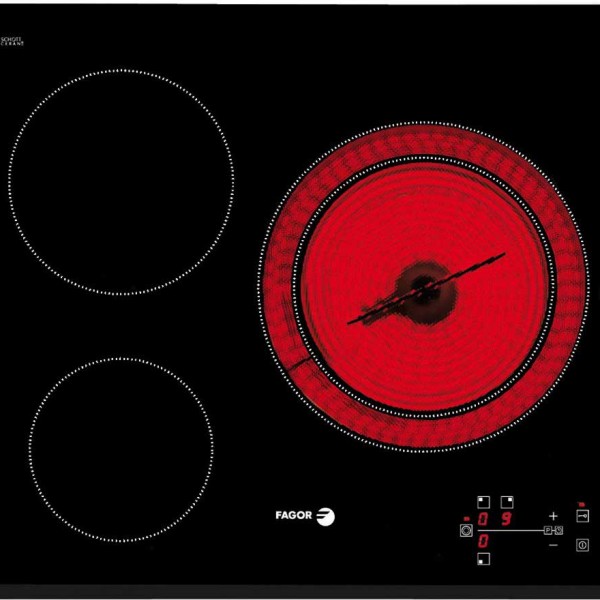
Task: Tap the plus symbol to raise heat
Action: 553,514
